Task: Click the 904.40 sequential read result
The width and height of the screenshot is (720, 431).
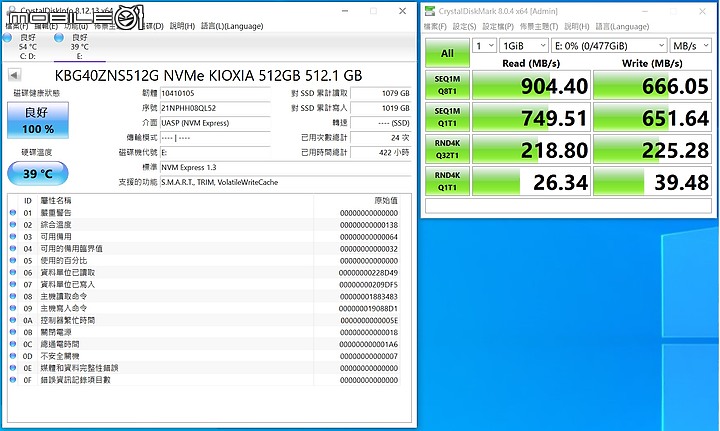Action: click(x=531, y=85)
